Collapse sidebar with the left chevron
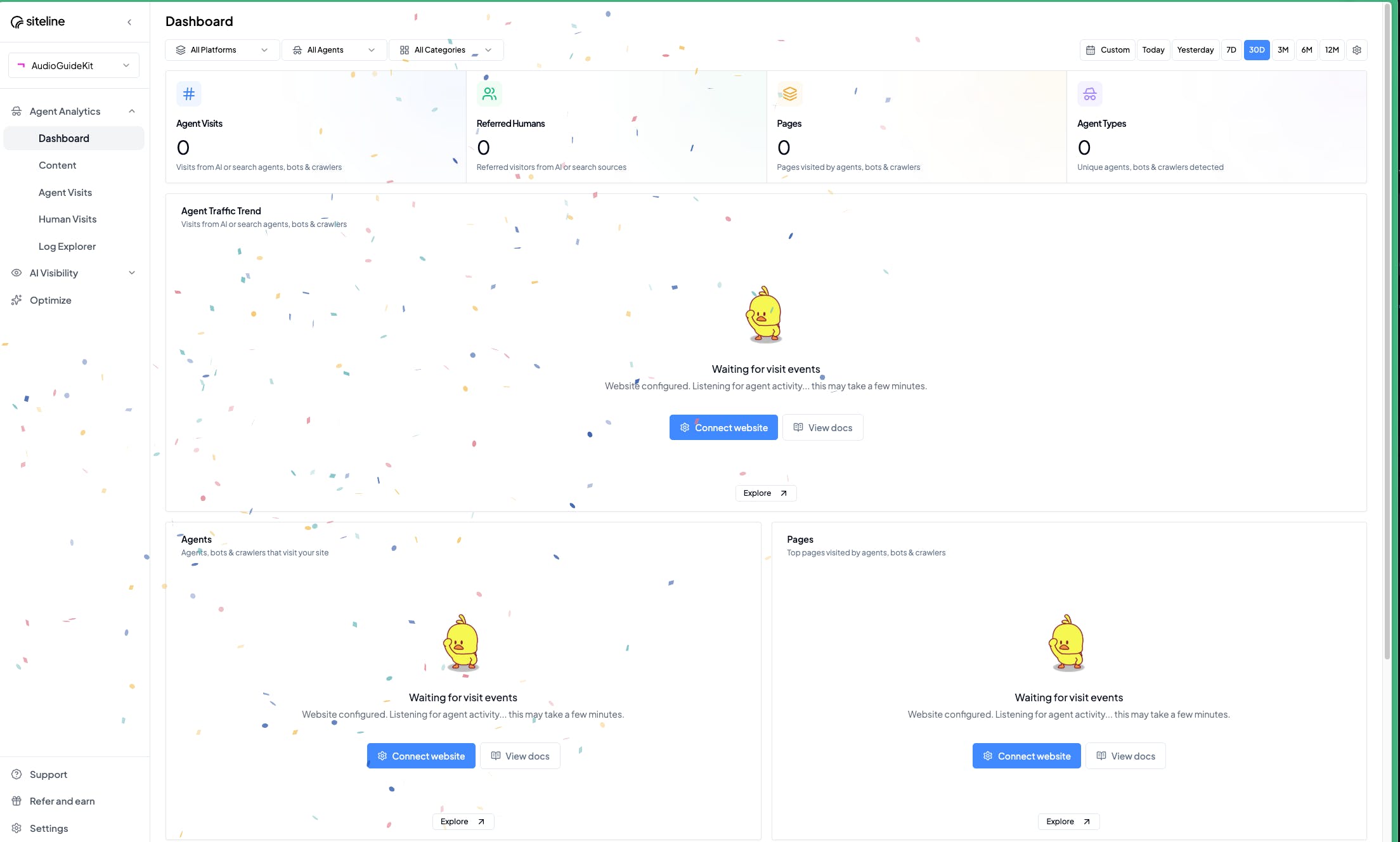Image resolution: width=1400 pixels, height=842 pixels. (x=129, y=22)
